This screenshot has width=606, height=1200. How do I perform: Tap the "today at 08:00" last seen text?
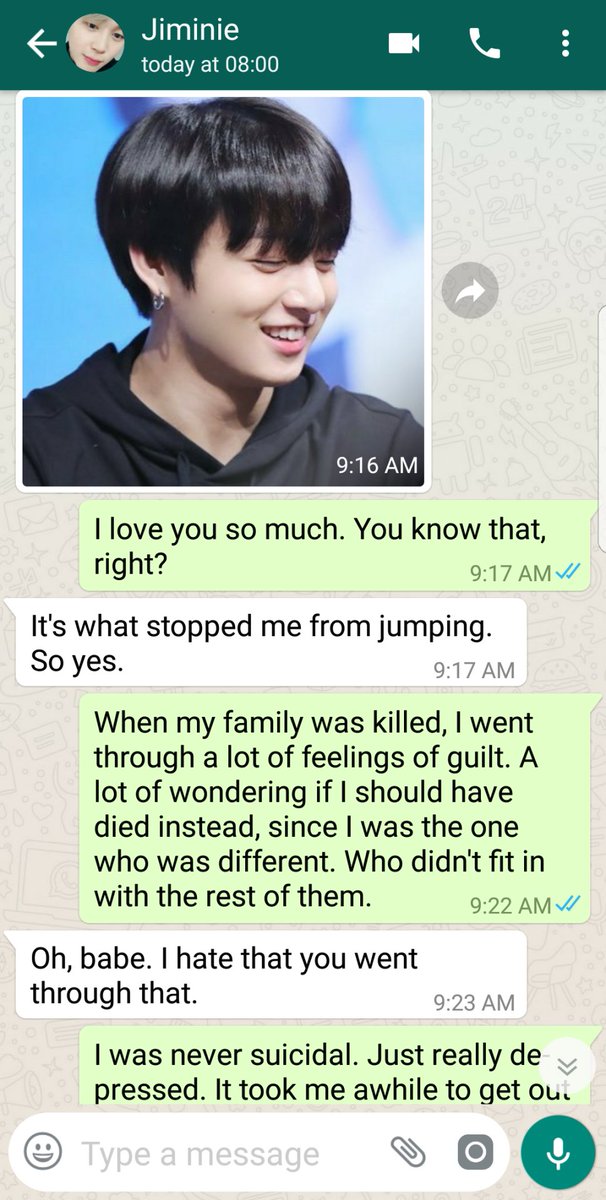[x=210, y=65]
